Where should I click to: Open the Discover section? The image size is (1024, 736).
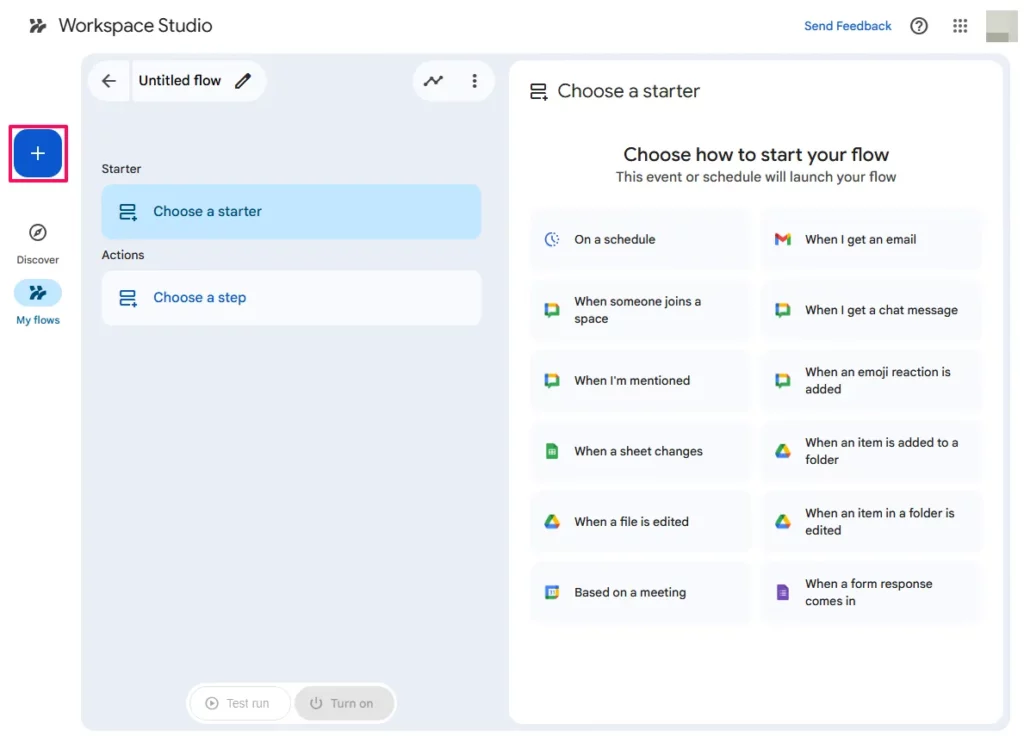pos(37,240)
